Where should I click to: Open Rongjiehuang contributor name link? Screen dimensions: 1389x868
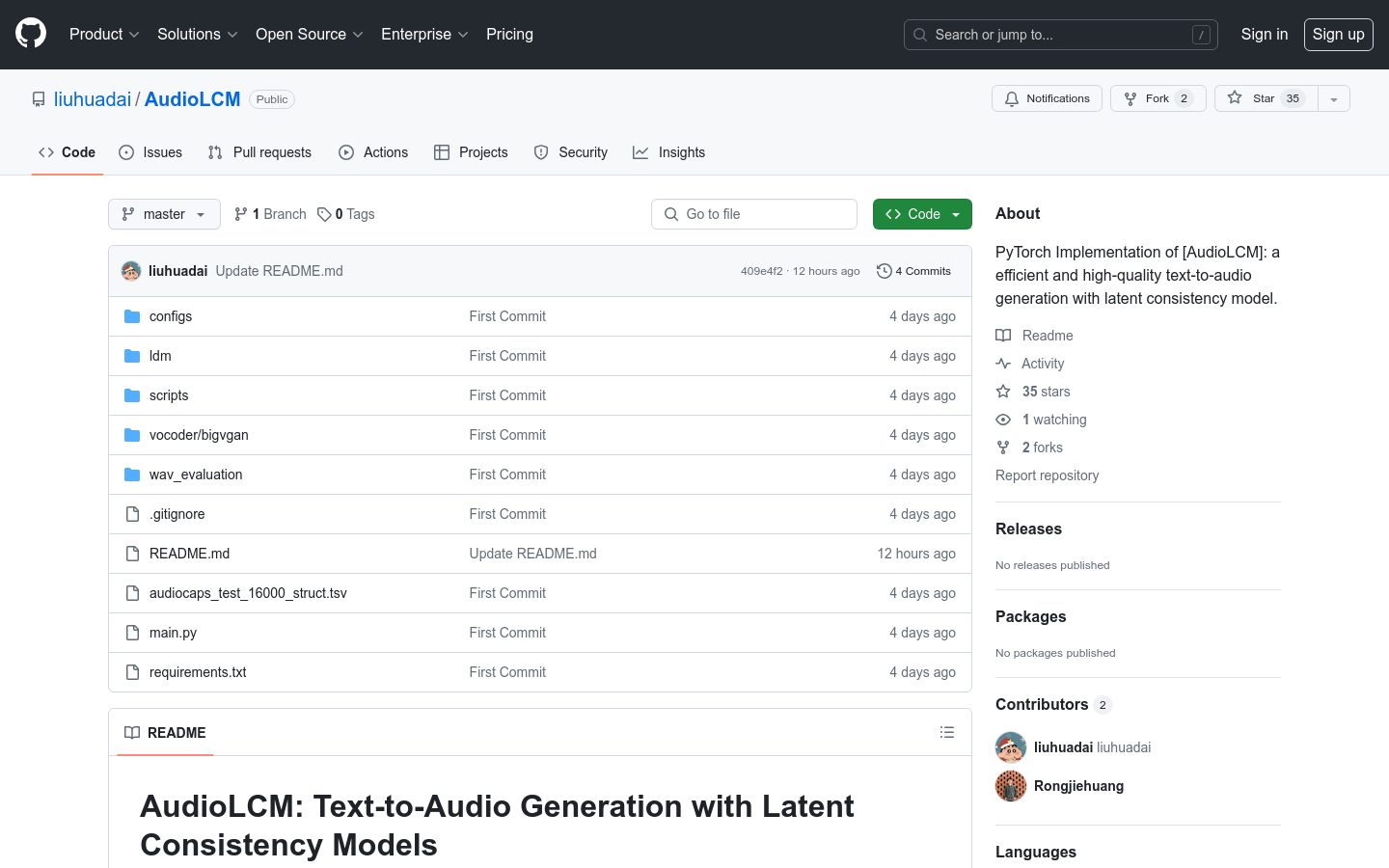(1078, 786)
